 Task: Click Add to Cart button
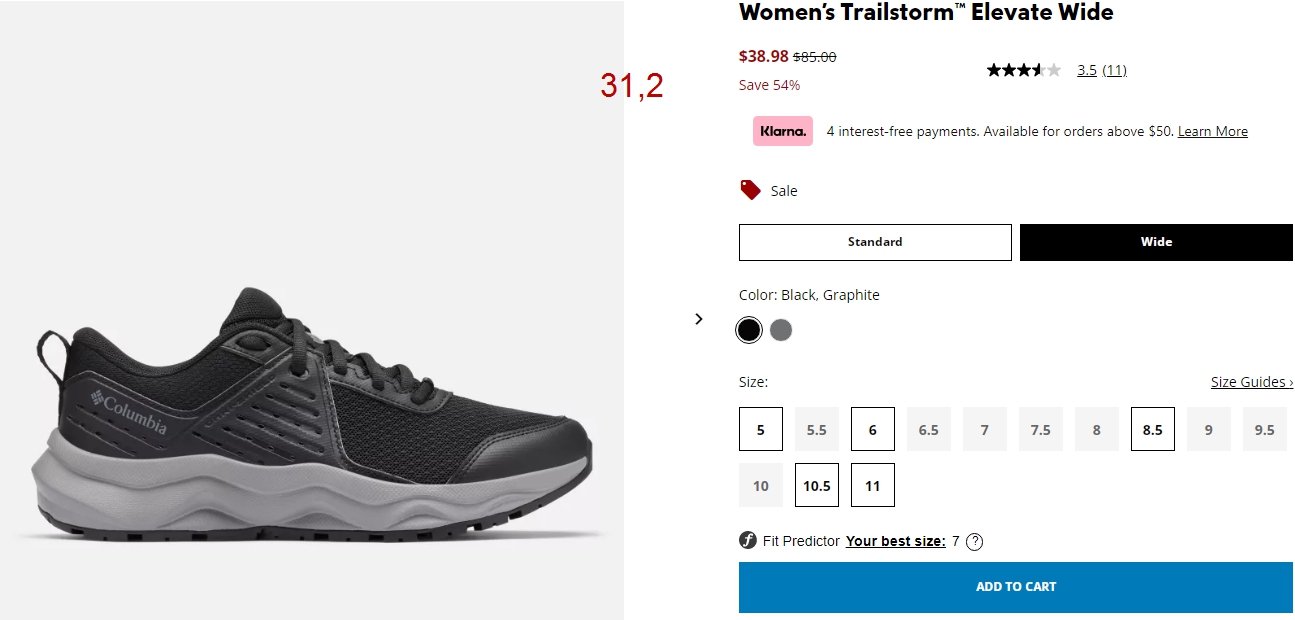point(1016,587)
